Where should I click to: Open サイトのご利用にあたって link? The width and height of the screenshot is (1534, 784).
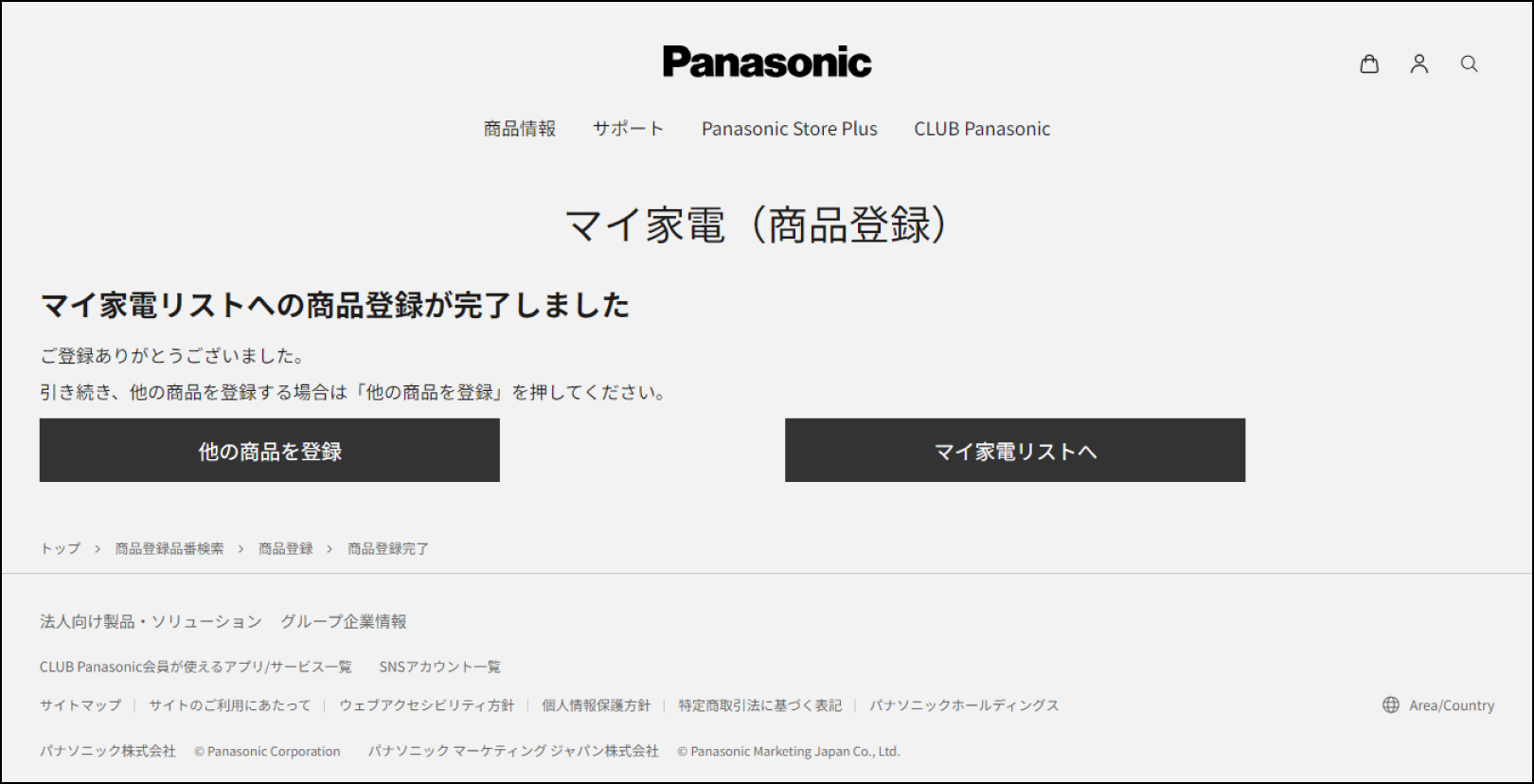point(230,705)
